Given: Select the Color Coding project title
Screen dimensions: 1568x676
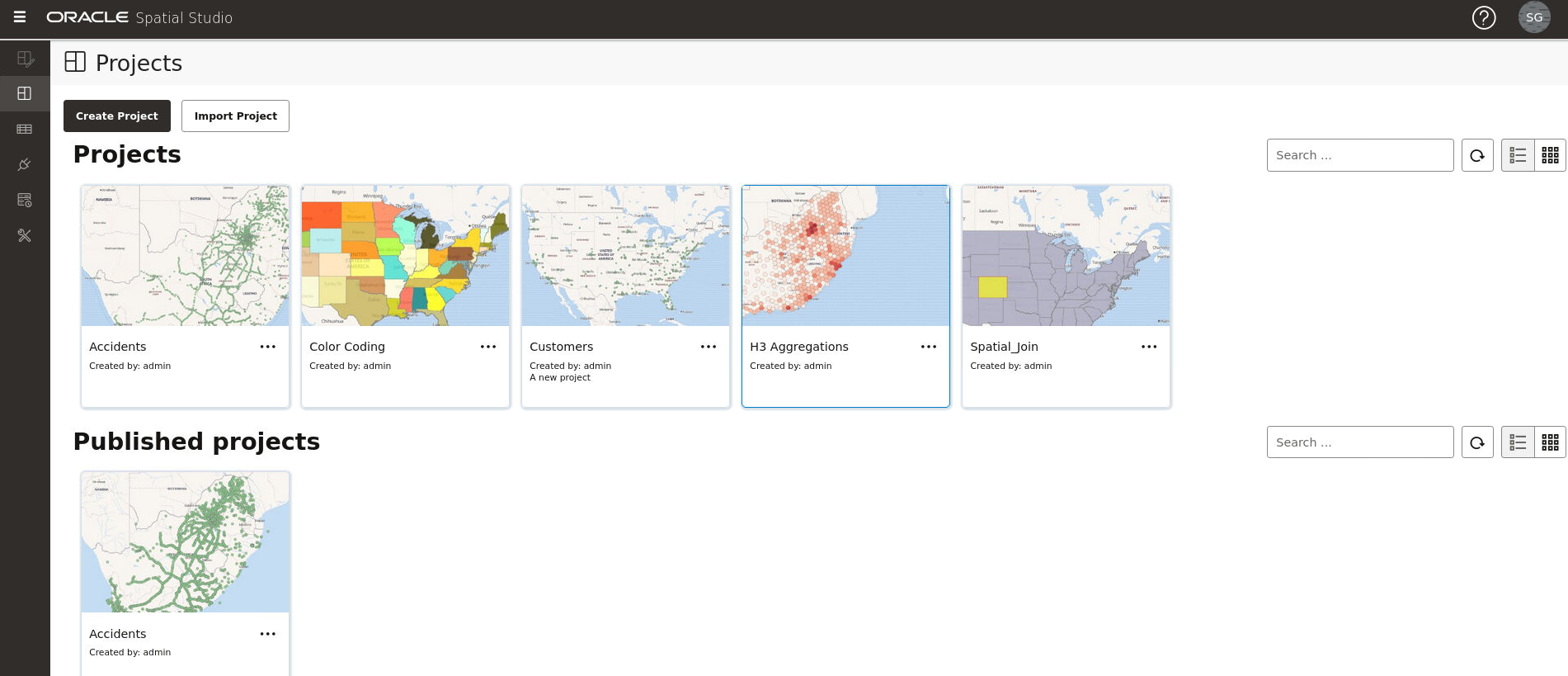Looking at the screenshot, I should tap(347, 347).
